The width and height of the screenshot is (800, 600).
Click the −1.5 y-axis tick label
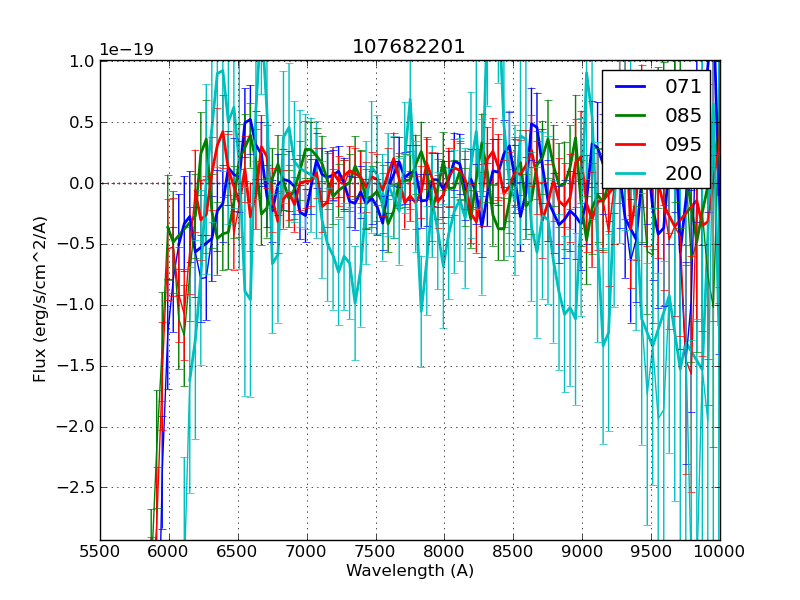75,366
